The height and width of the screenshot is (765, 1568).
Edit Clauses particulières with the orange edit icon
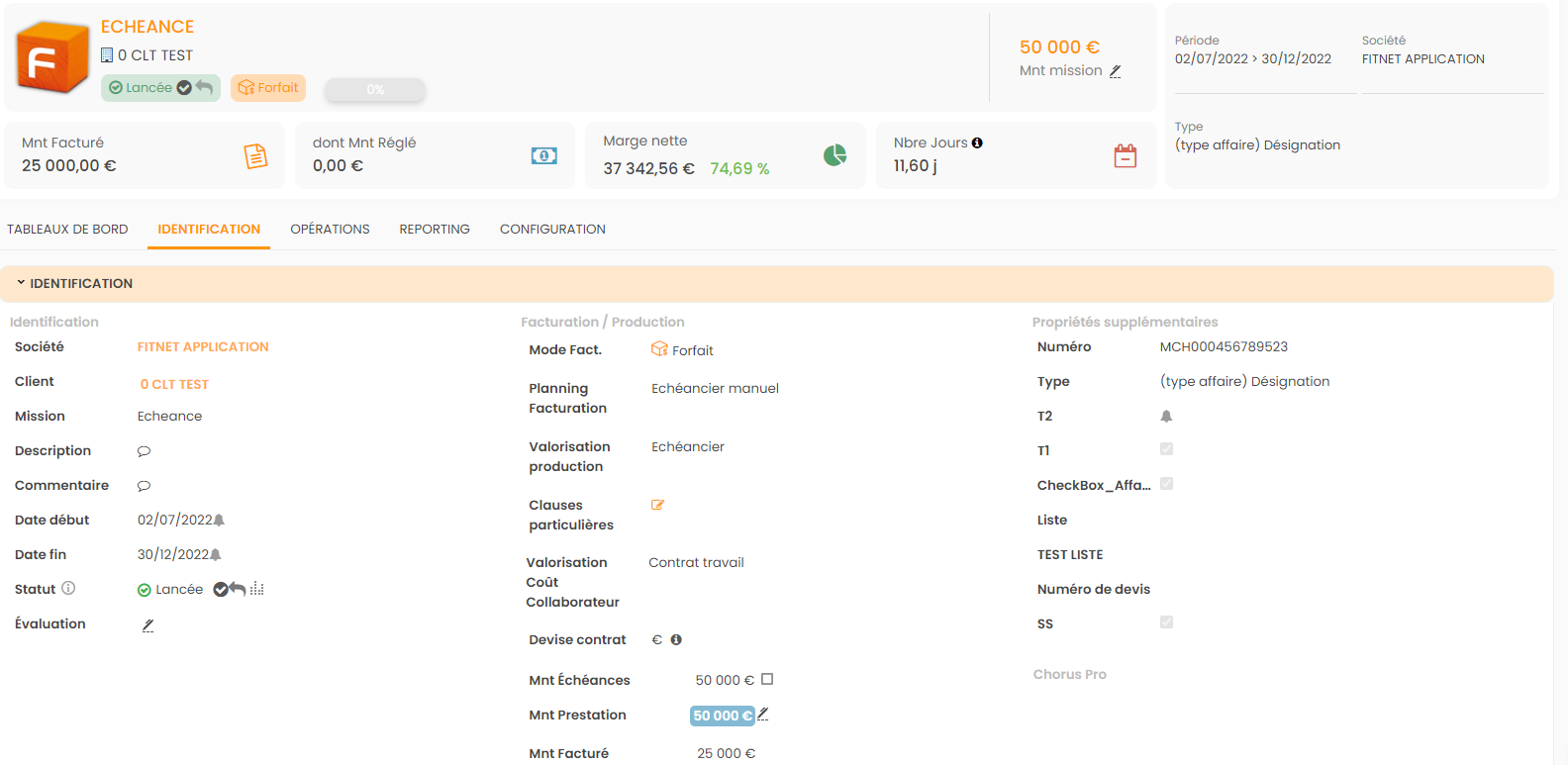point(657,506)
